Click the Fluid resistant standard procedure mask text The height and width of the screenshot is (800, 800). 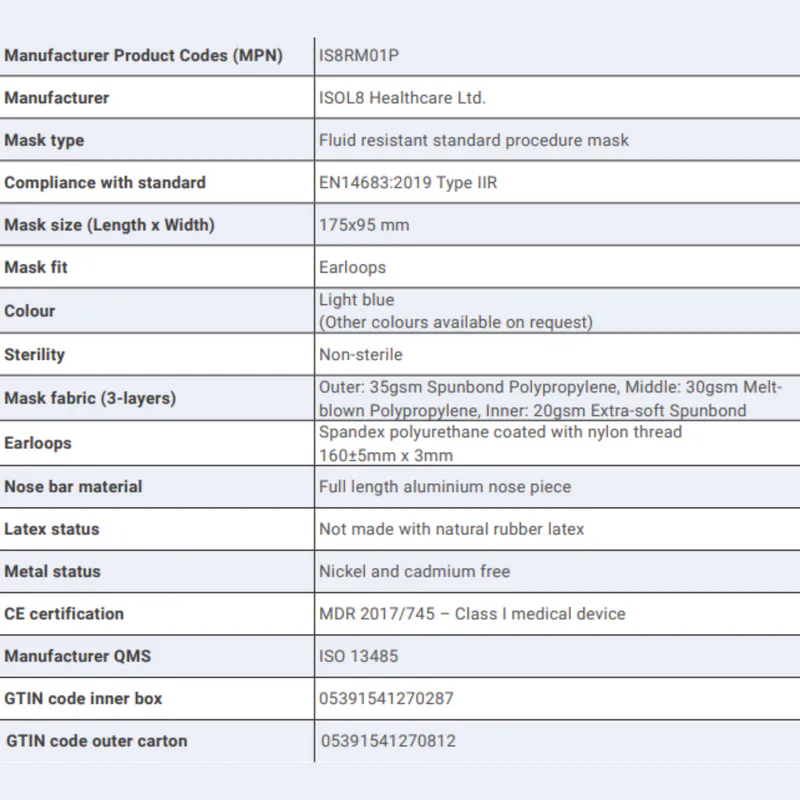tap(474, 141)
